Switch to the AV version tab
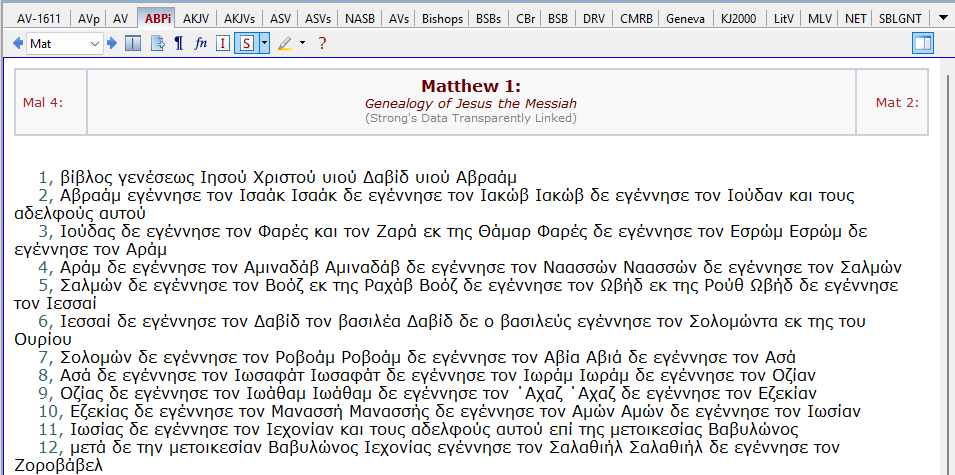Image resolution: width=955 pixels, height=475 pixels. 121,19
